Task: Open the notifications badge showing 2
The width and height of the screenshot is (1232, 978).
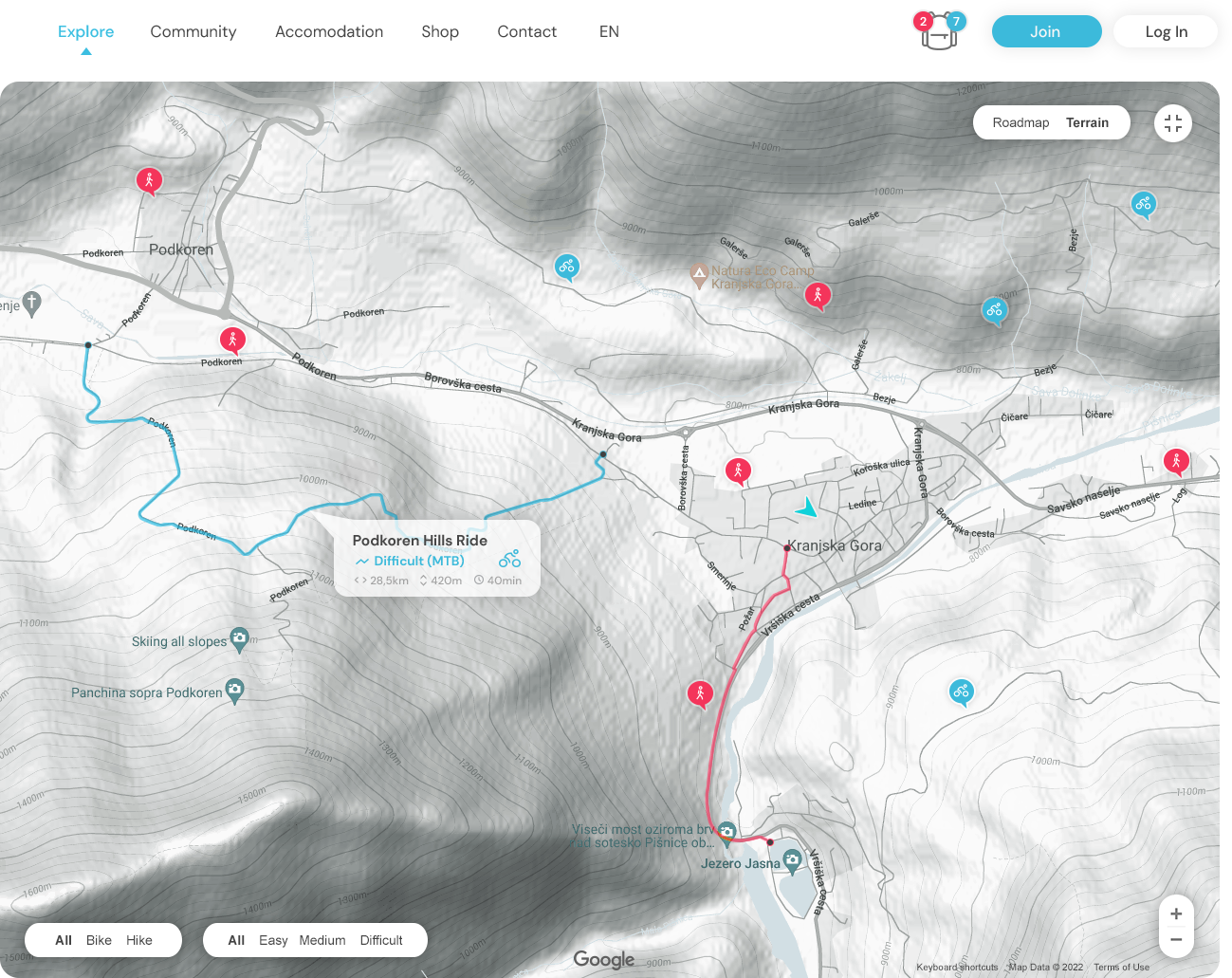Action: (x=923, y=21)
